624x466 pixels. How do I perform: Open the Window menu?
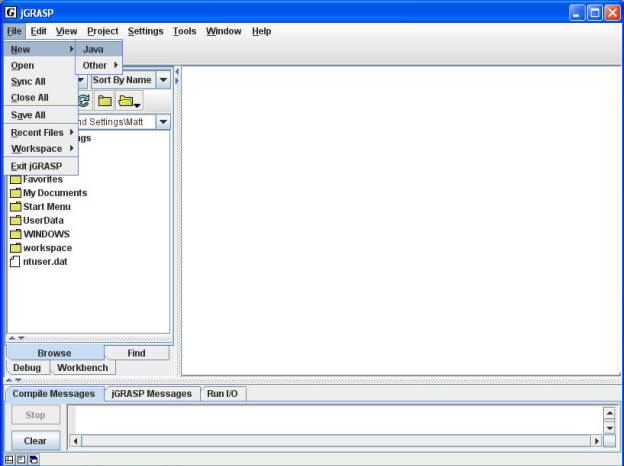[x=224, y=31]
